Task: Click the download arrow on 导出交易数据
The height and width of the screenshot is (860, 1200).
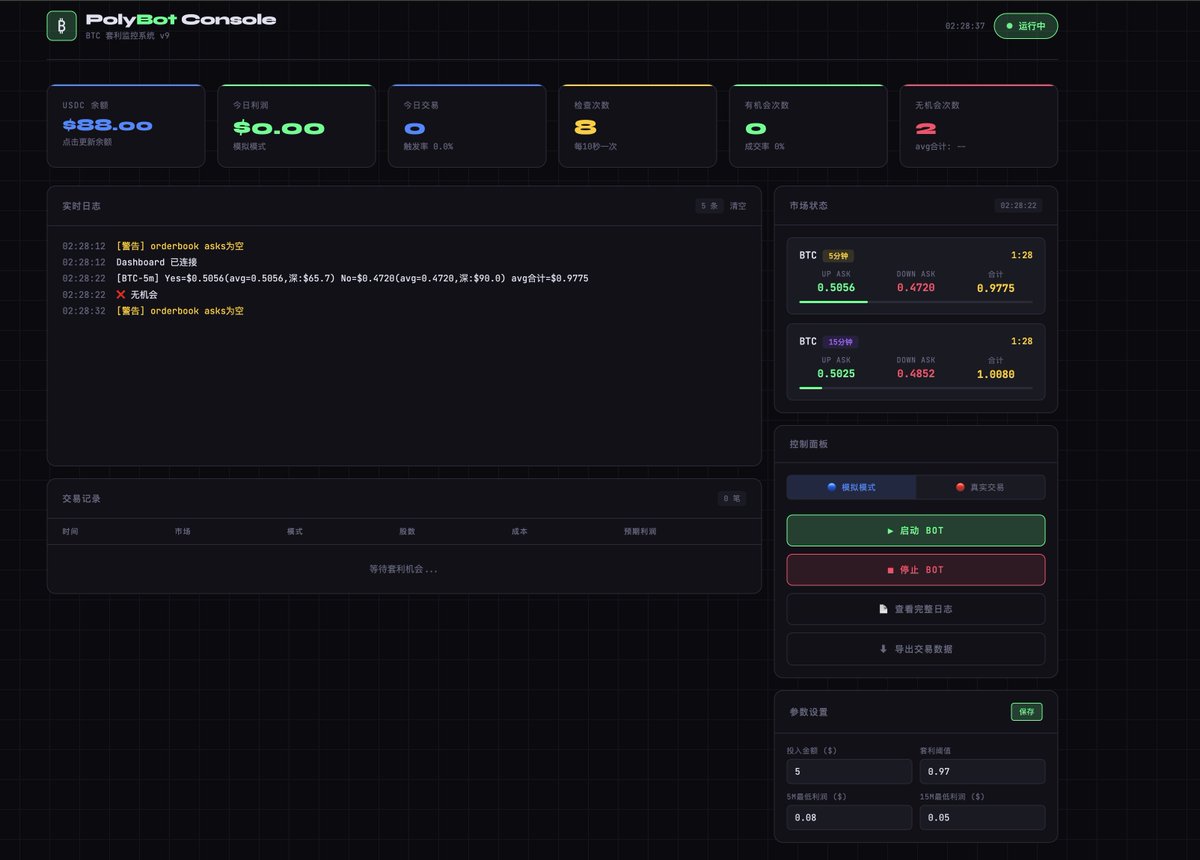Action: pos(883,649)
